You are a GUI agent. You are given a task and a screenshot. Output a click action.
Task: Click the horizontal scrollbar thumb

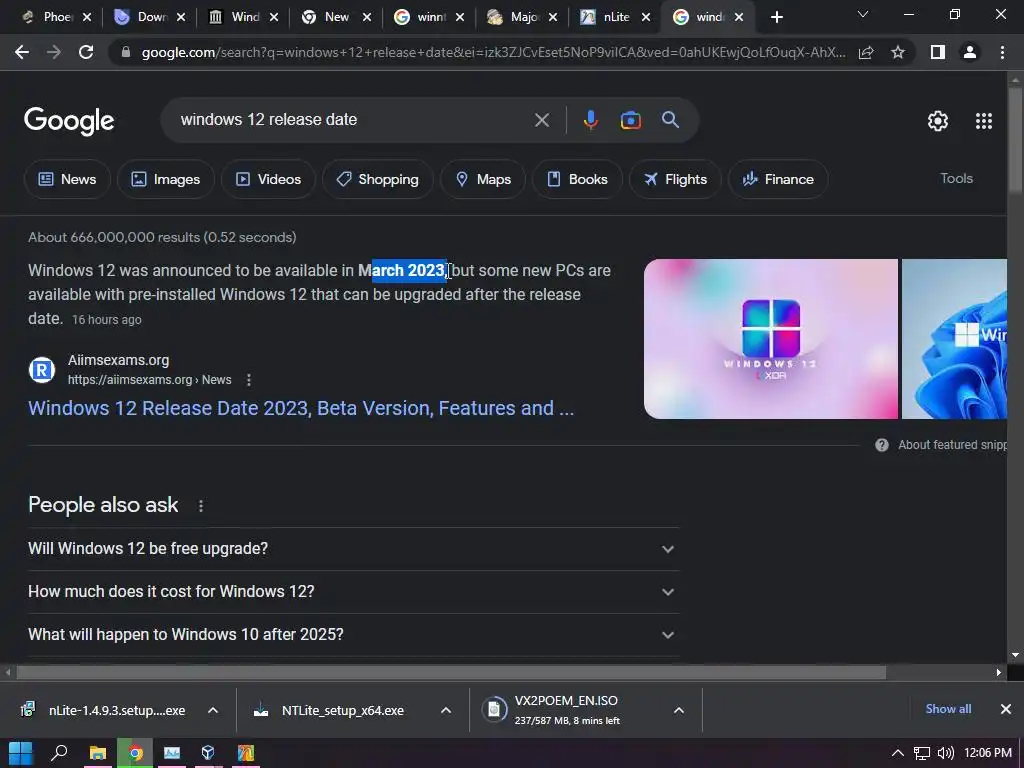pyautogui.click(x=451, y=672)
